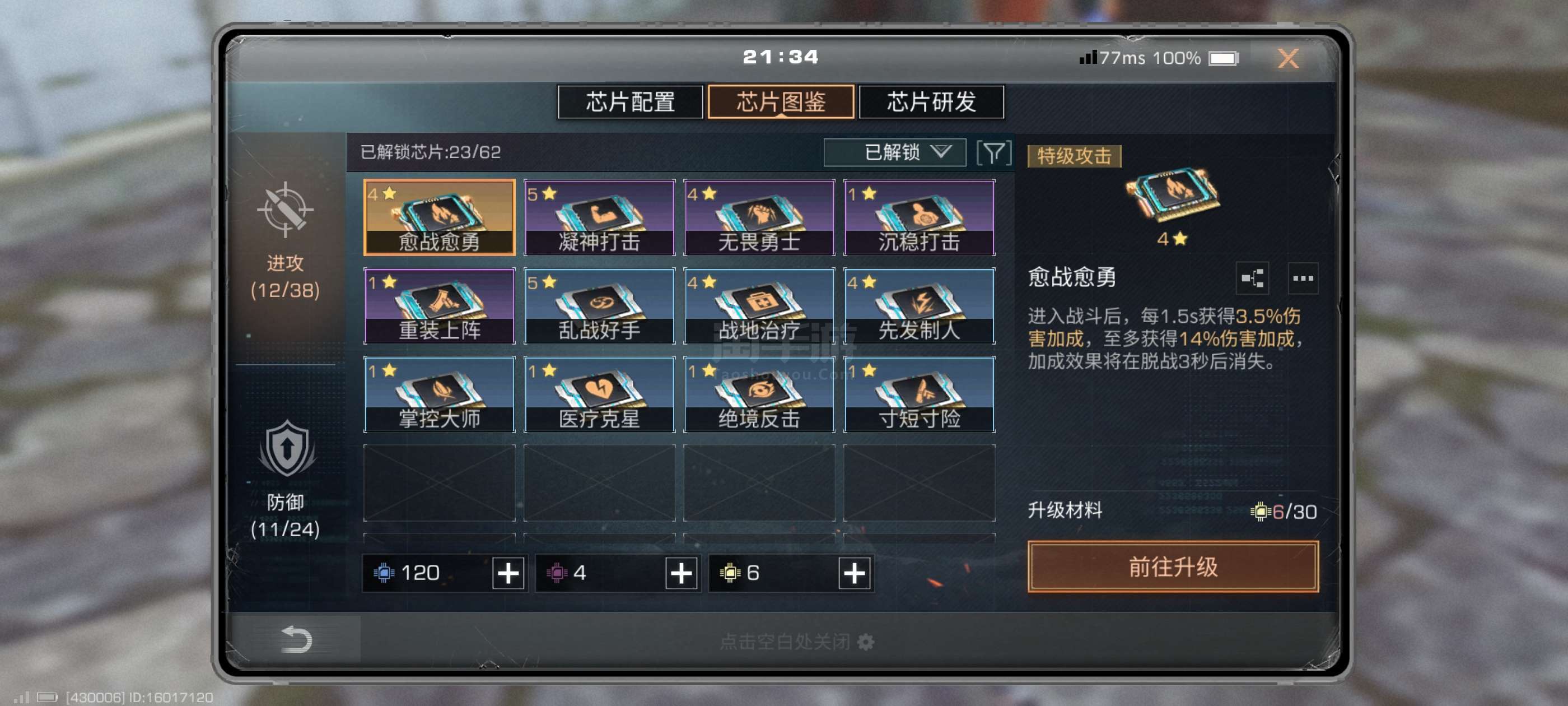This screenshot has width=1568, height=706.
Task: Select the 重装上阵 chip card
Action: tap(439, 306)
